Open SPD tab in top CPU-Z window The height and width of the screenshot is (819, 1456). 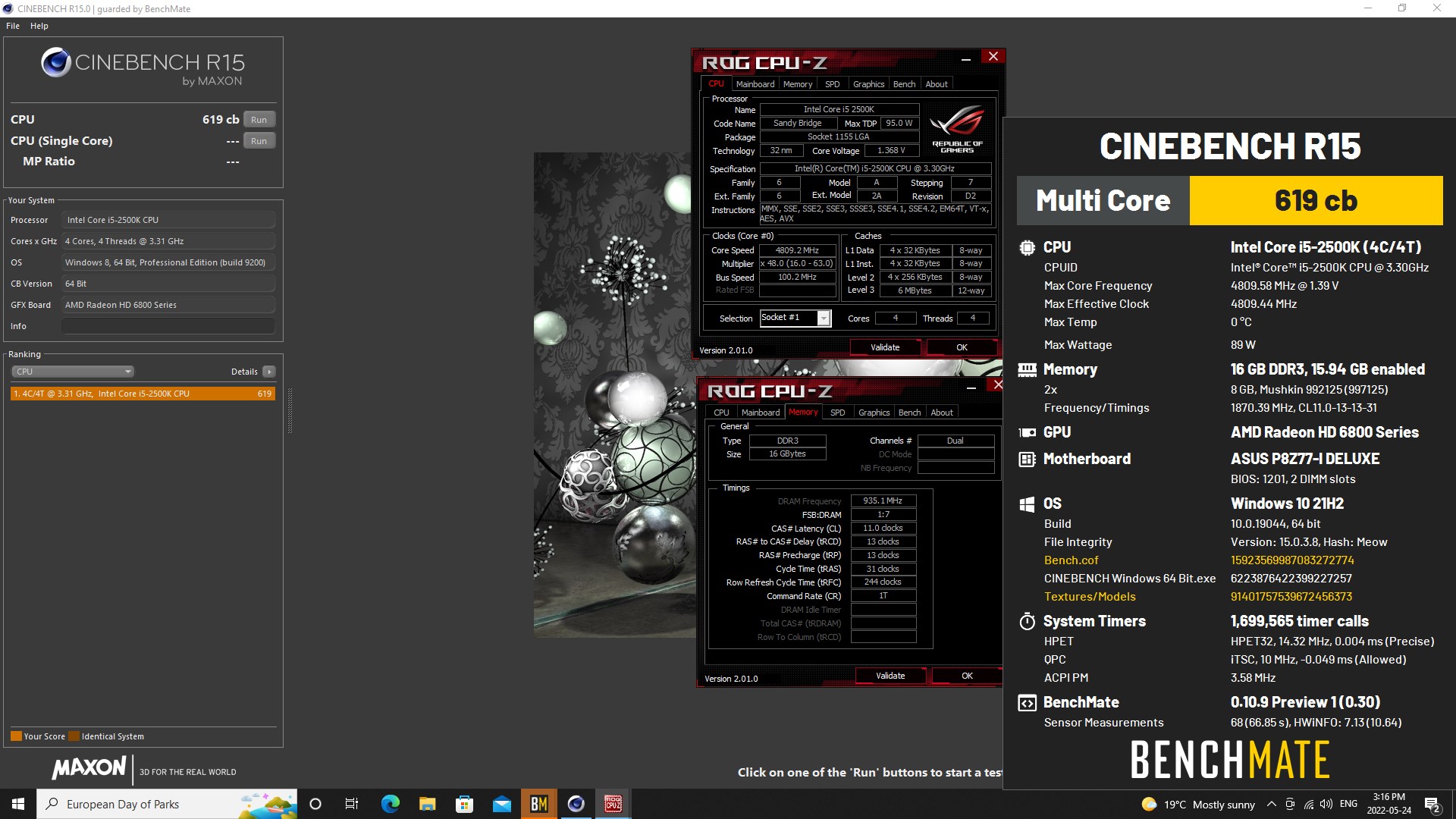click(832, 84)
